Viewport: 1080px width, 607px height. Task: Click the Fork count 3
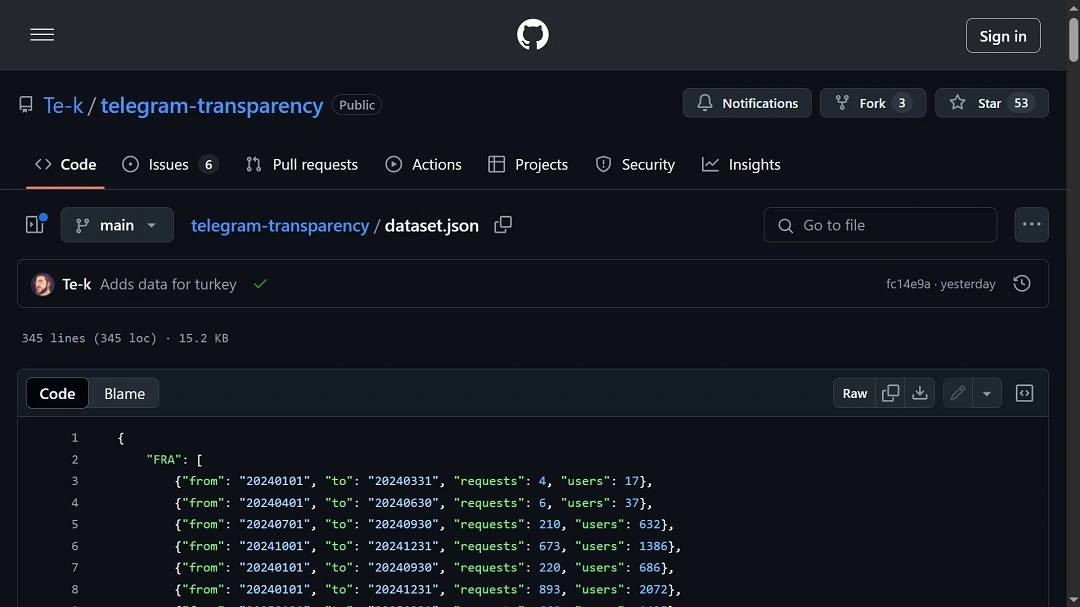point(902,103)
